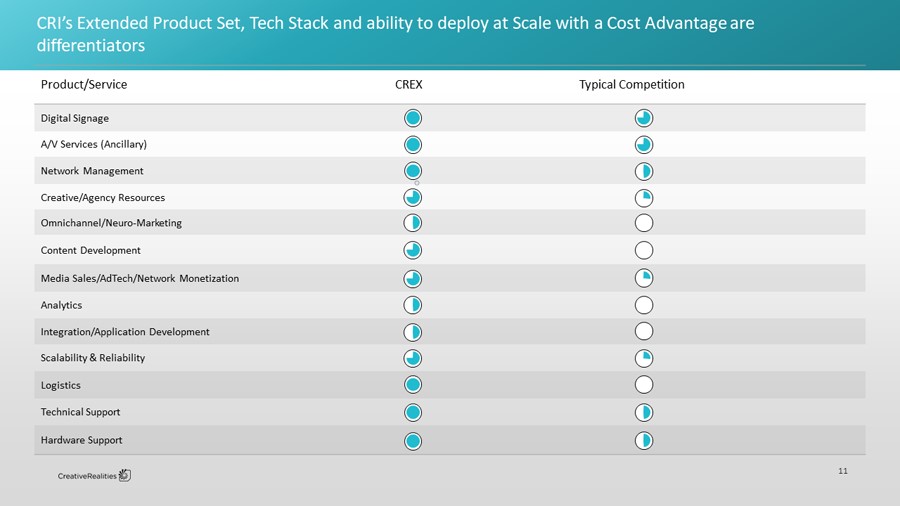The width and height of the screenshot is (900, 506).
Task: Click the Technical Support row label
Action: click(x=80, y=412)
